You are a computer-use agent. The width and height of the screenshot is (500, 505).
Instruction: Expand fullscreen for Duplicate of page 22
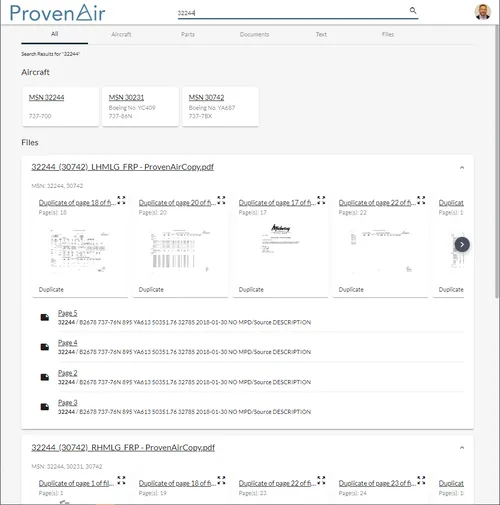[x=421, y=200]
